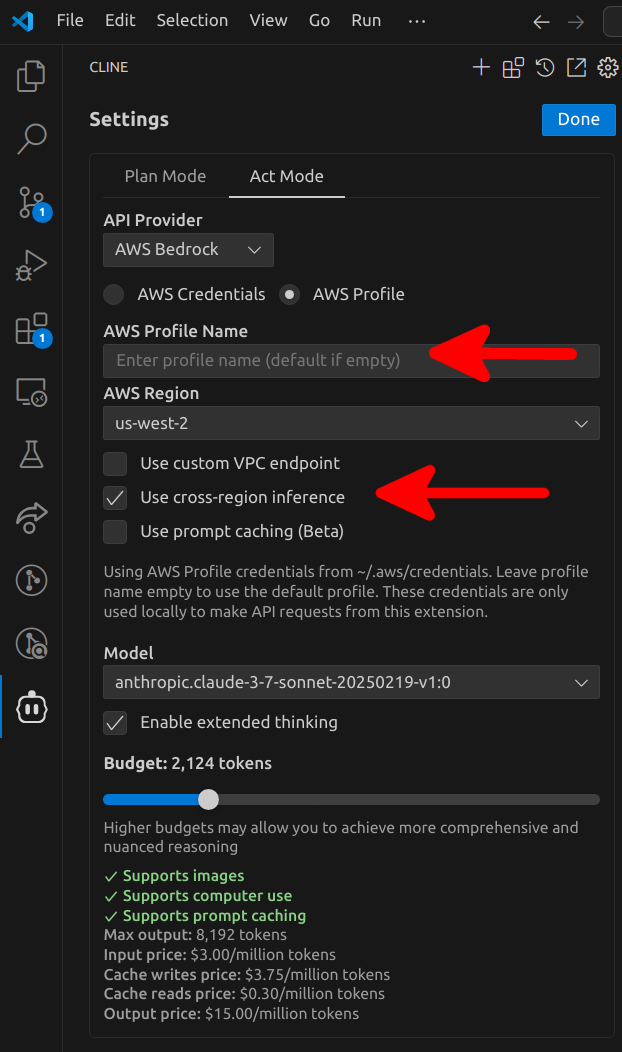Open Source Control view with badge

coord(32,203)
